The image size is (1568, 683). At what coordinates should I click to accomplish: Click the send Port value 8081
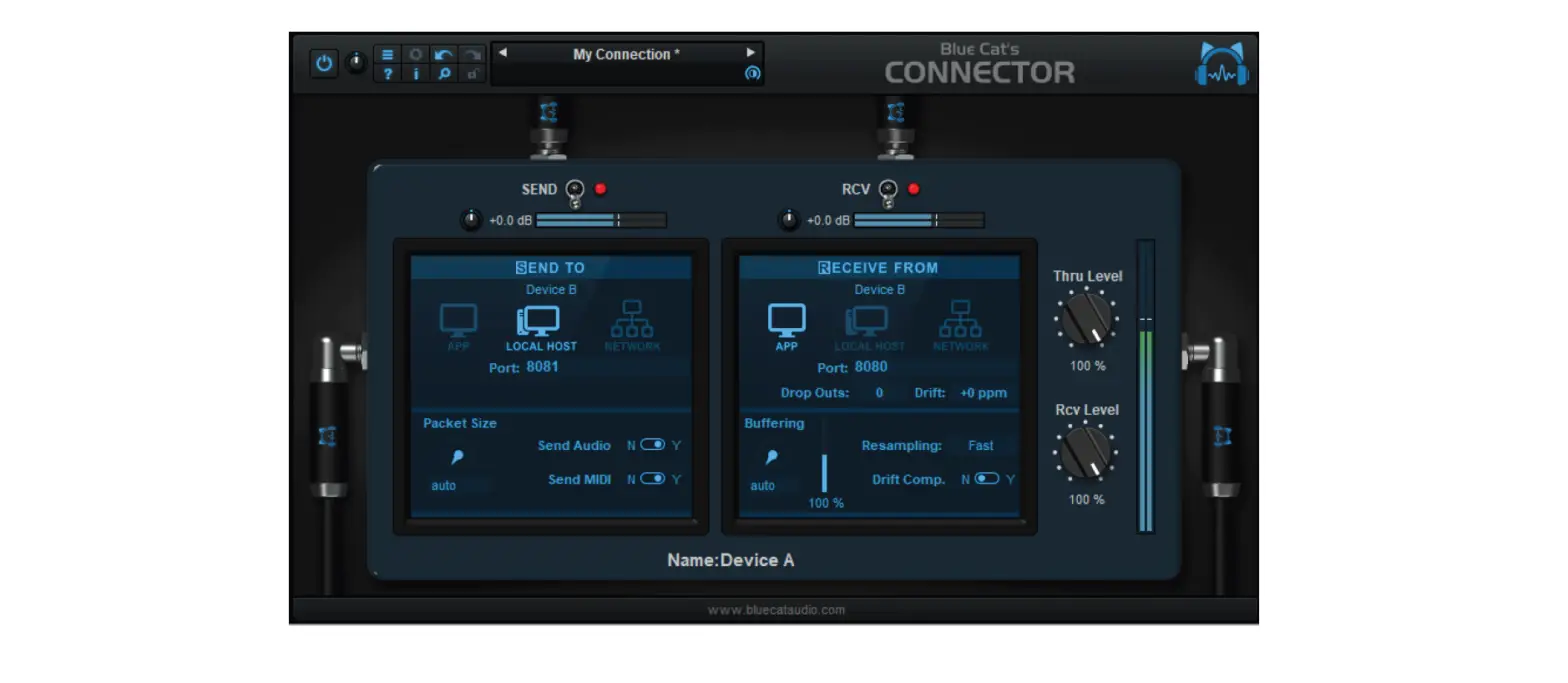pos(543,367)
